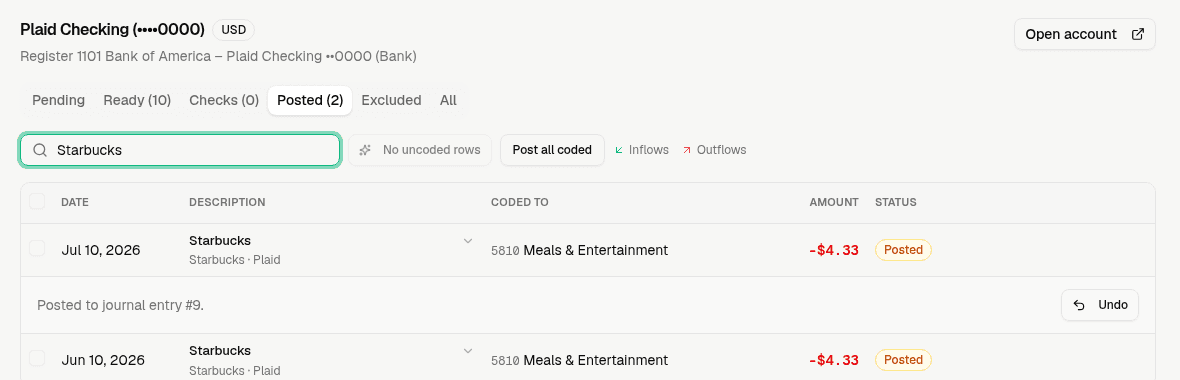Click the sparkle icon beside No uncoded rows
This screenshot has width=1180, height=380.
click(365, 150)
